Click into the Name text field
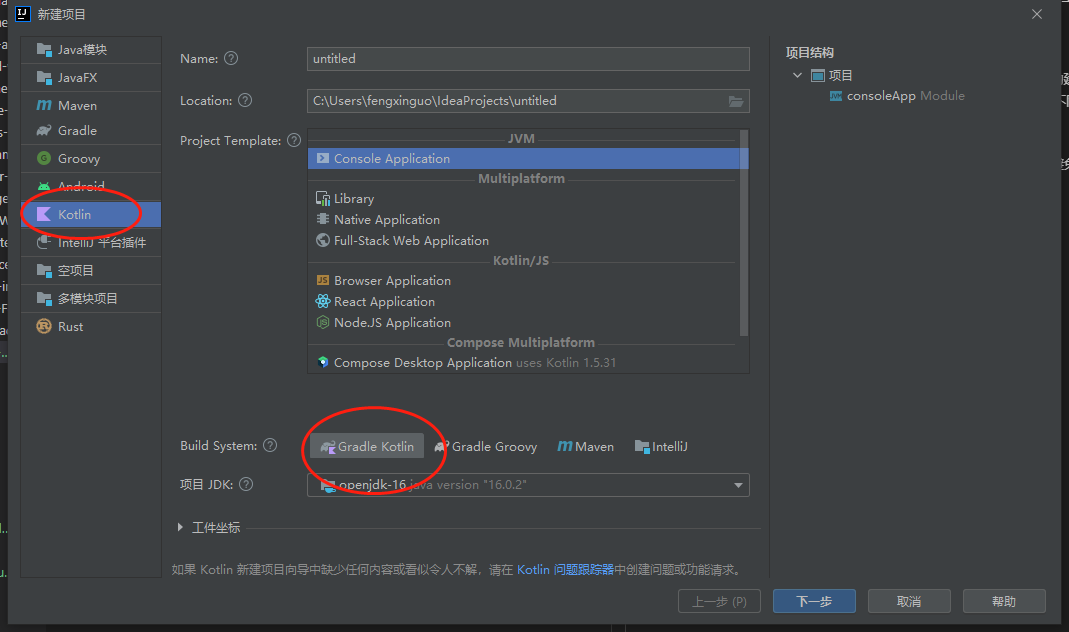The image size is (1069, 632). point(528,59)
